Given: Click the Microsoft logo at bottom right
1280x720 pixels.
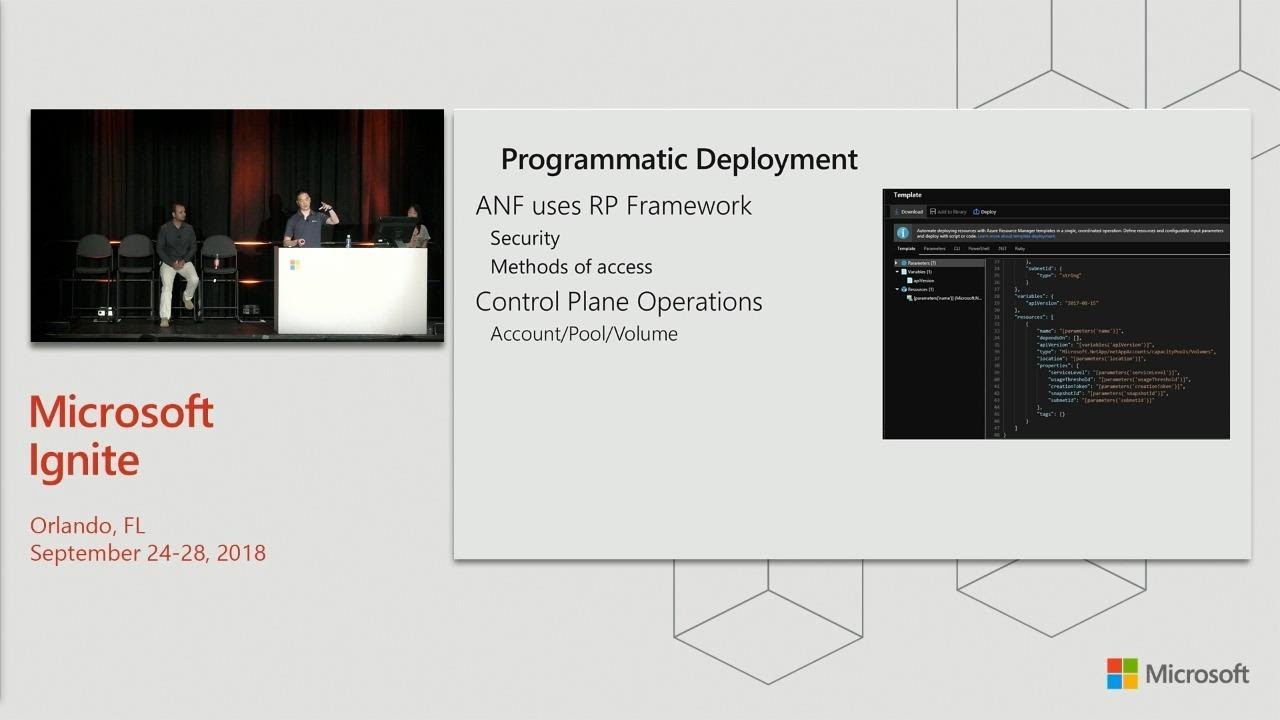Looking at the screenshot, I should point(1177,673).
